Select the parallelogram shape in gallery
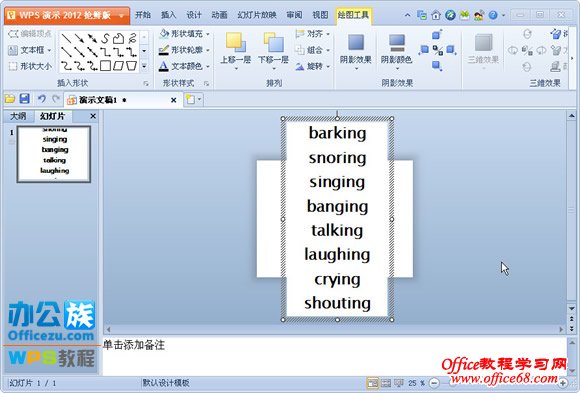This screenshot has height=393, width=580. [x=118, y=66]
